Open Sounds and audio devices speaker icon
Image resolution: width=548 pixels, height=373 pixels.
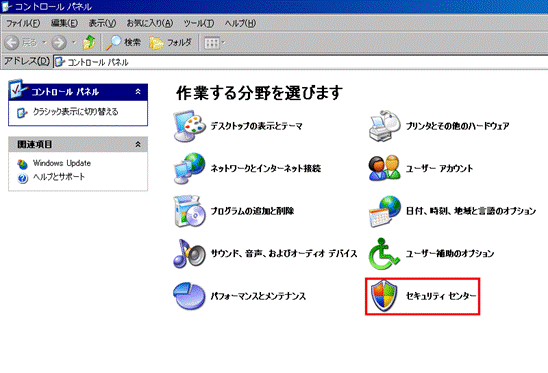click(x=189, y=253)
